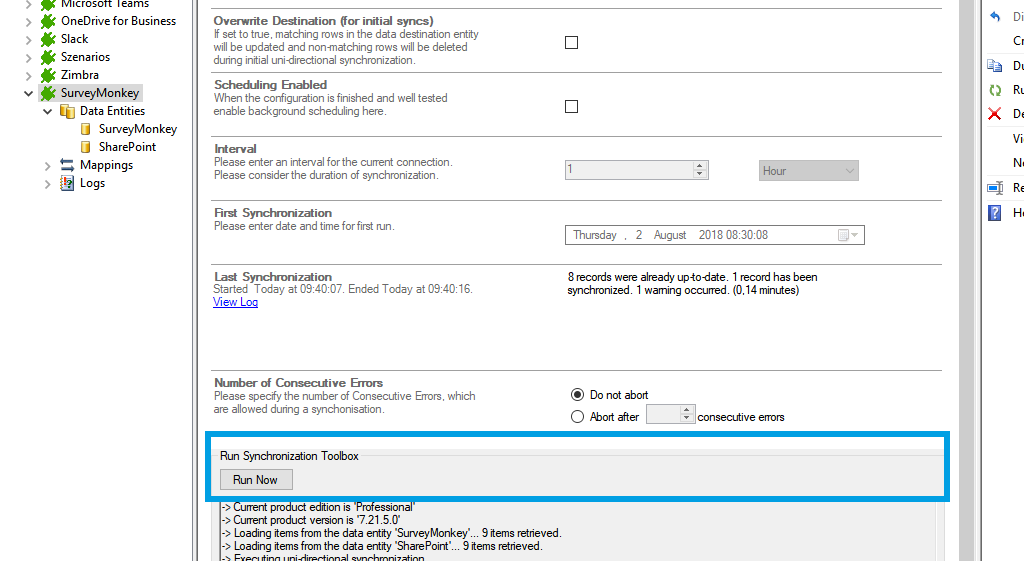Click the red X delete icon

click(x=995, y=114)
